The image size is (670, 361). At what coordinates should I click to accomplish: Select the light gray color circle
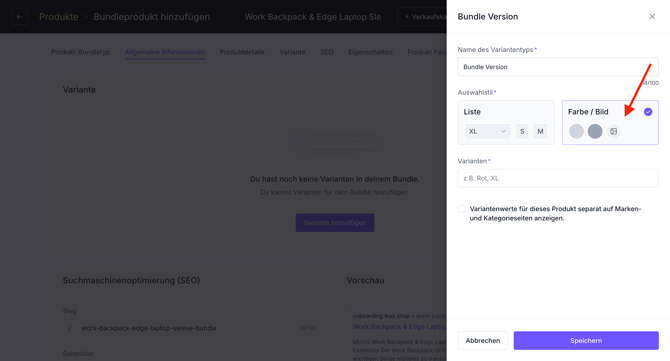576,131
